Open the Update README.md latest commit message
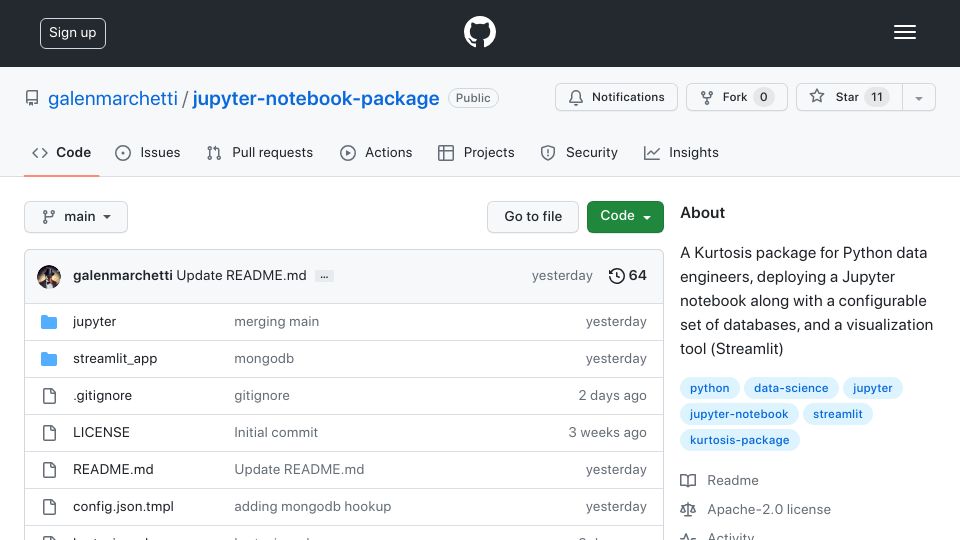This screenshot has height=540, width=960. click(x=241, y=276)
